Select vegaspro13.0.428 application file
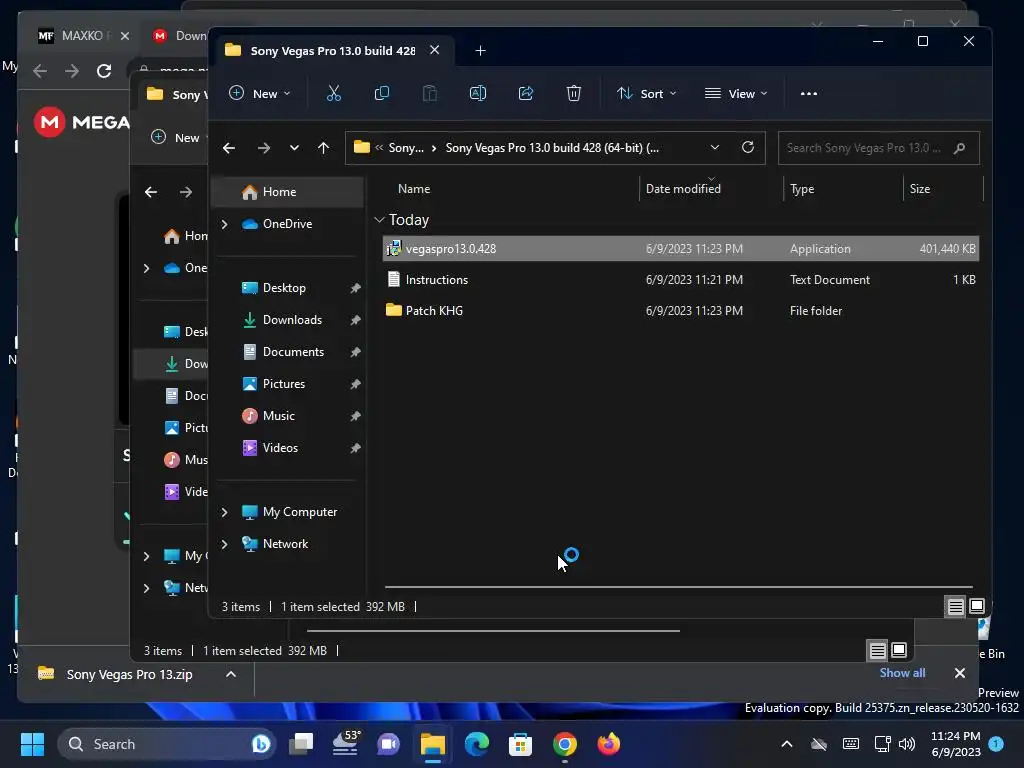The height and width of the screenshot is (768, 1024). 680,249
